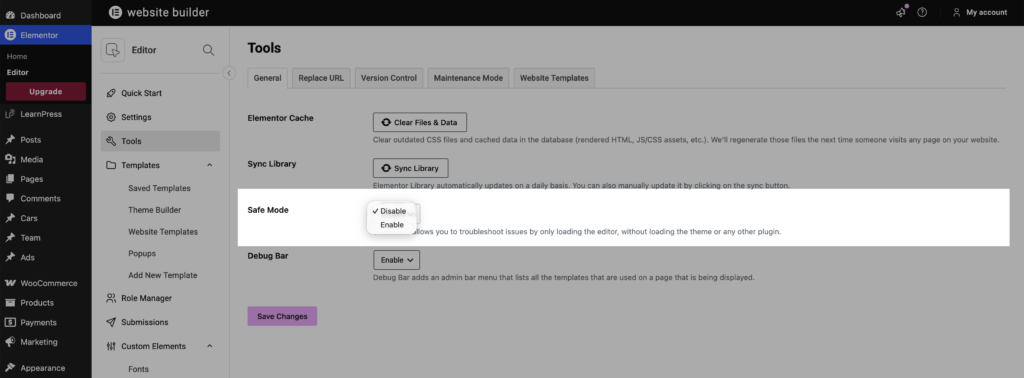
Task: Switch to the Version Control tab
Action: click(x=389, y=78)
